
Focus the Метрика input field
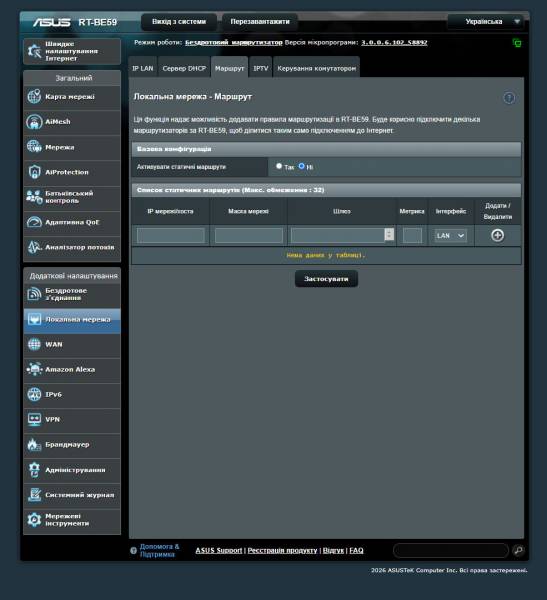pos(412,235)
